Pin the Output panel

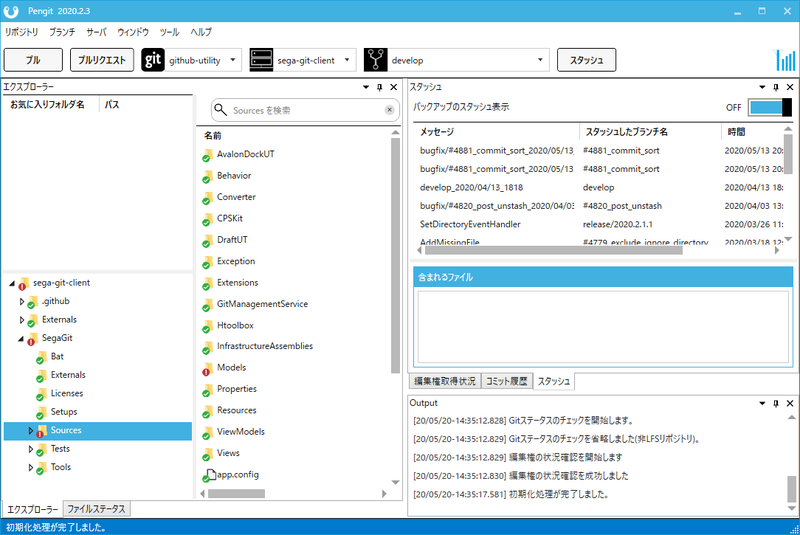[776, 403]
